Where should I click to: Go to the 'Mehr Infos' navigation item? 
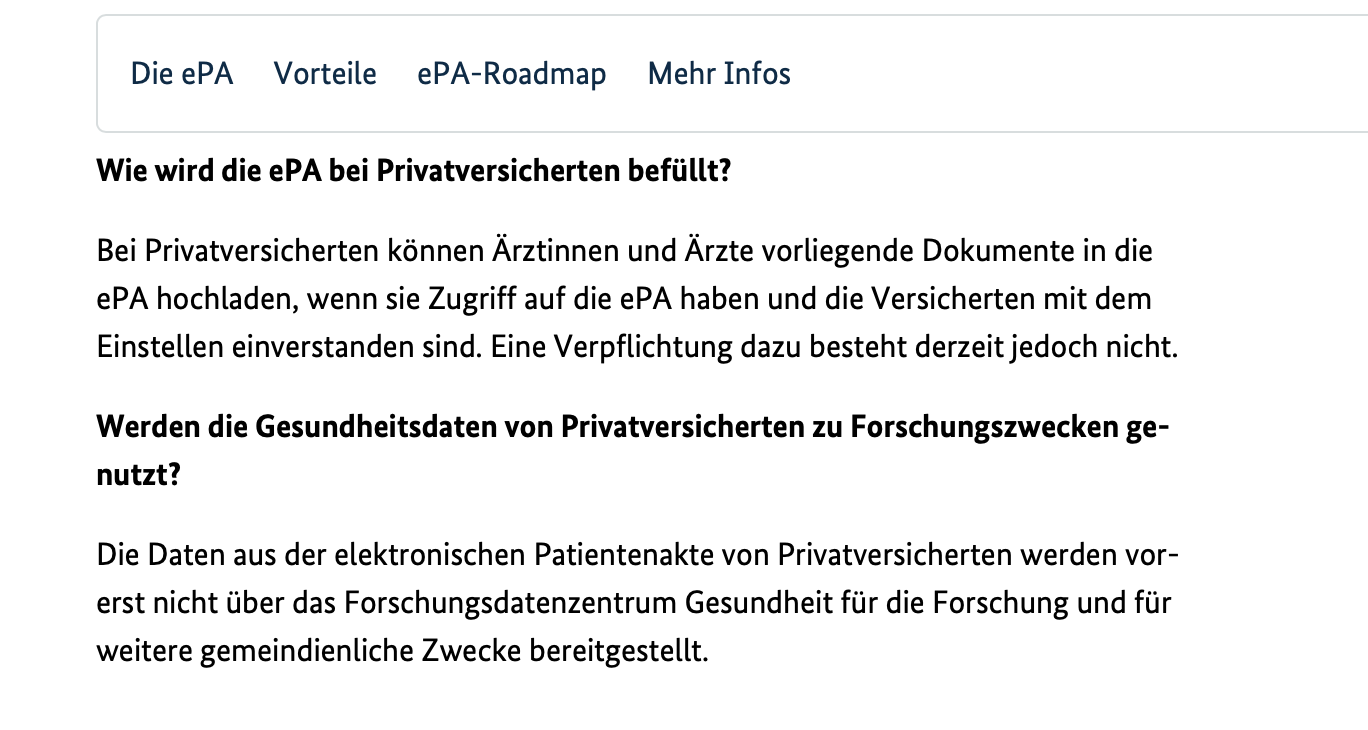click(719, 74)
